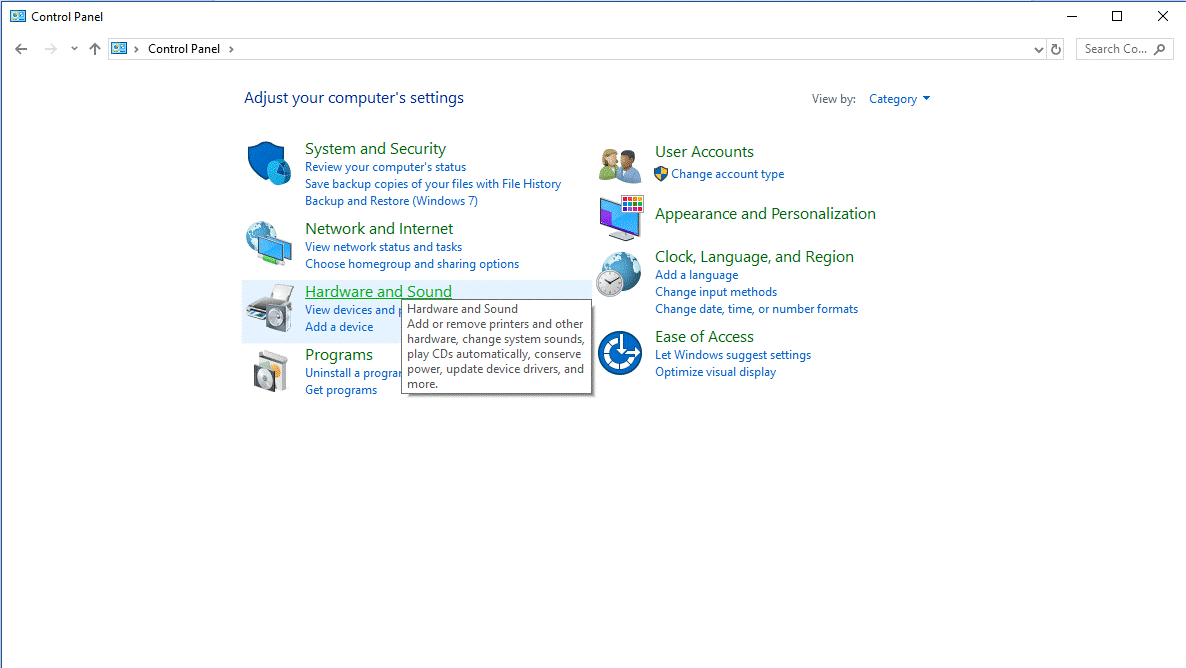1186x668 pixels.
Task: Select the Control Panel breadcrumb
Action: click(184, 49)
